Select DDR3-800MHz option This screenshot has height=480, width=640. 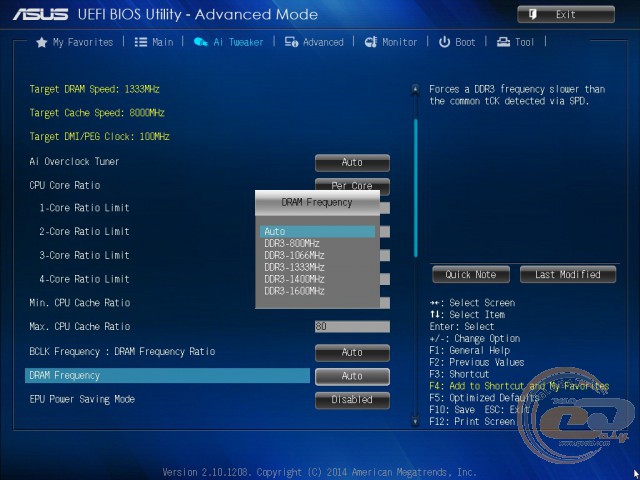317,244
